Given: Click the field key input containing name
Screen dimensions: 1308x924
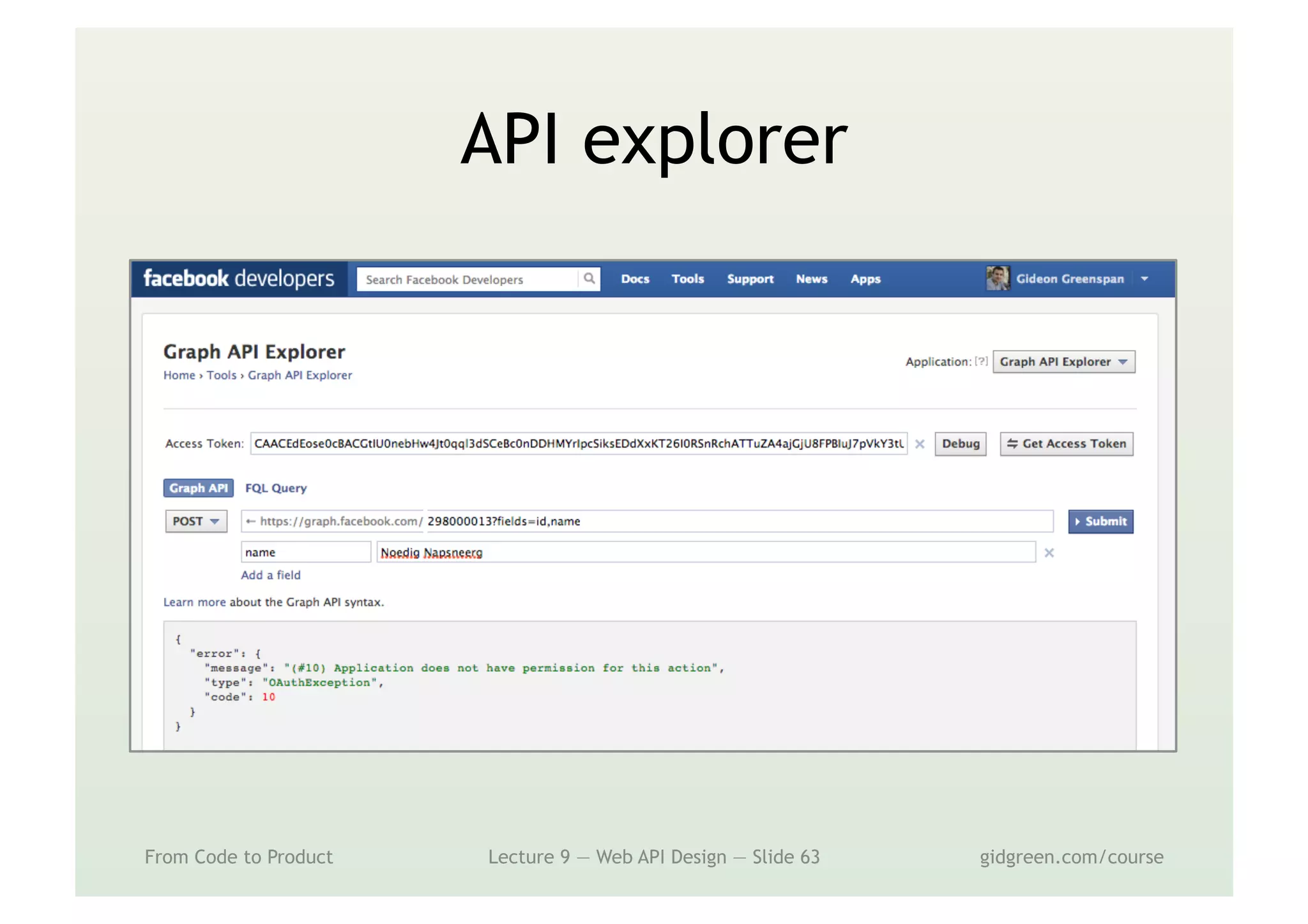Looking at the screenshot, I should 306,552.
